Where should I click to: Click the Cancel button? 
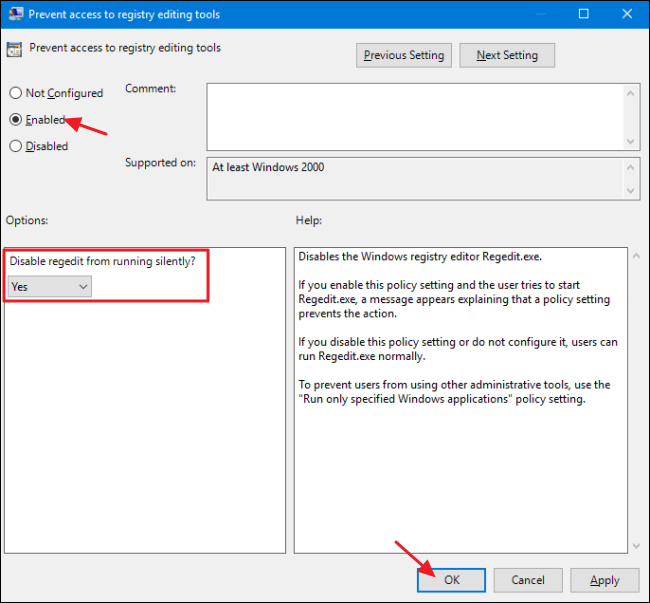click(528, 580)
